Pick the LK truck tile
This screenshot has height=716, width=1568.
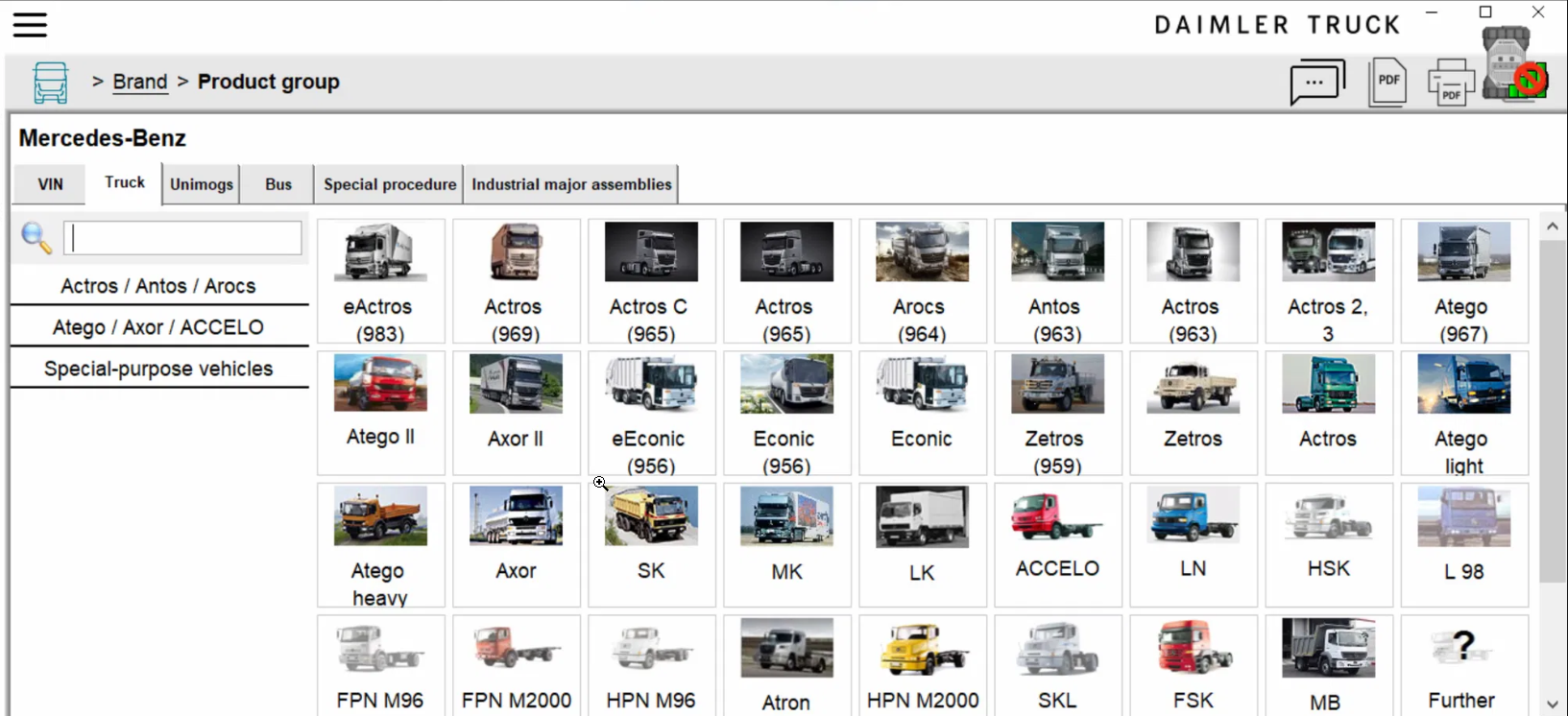coord(923,545)
